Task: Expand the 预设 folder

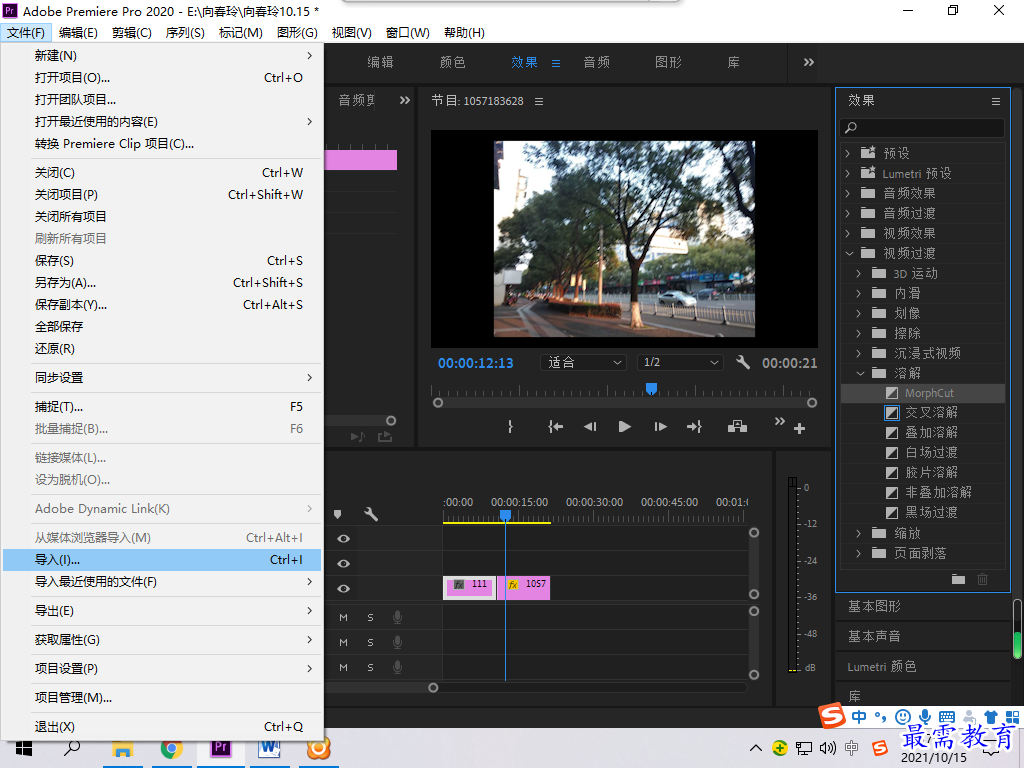Action: point(848,153)
